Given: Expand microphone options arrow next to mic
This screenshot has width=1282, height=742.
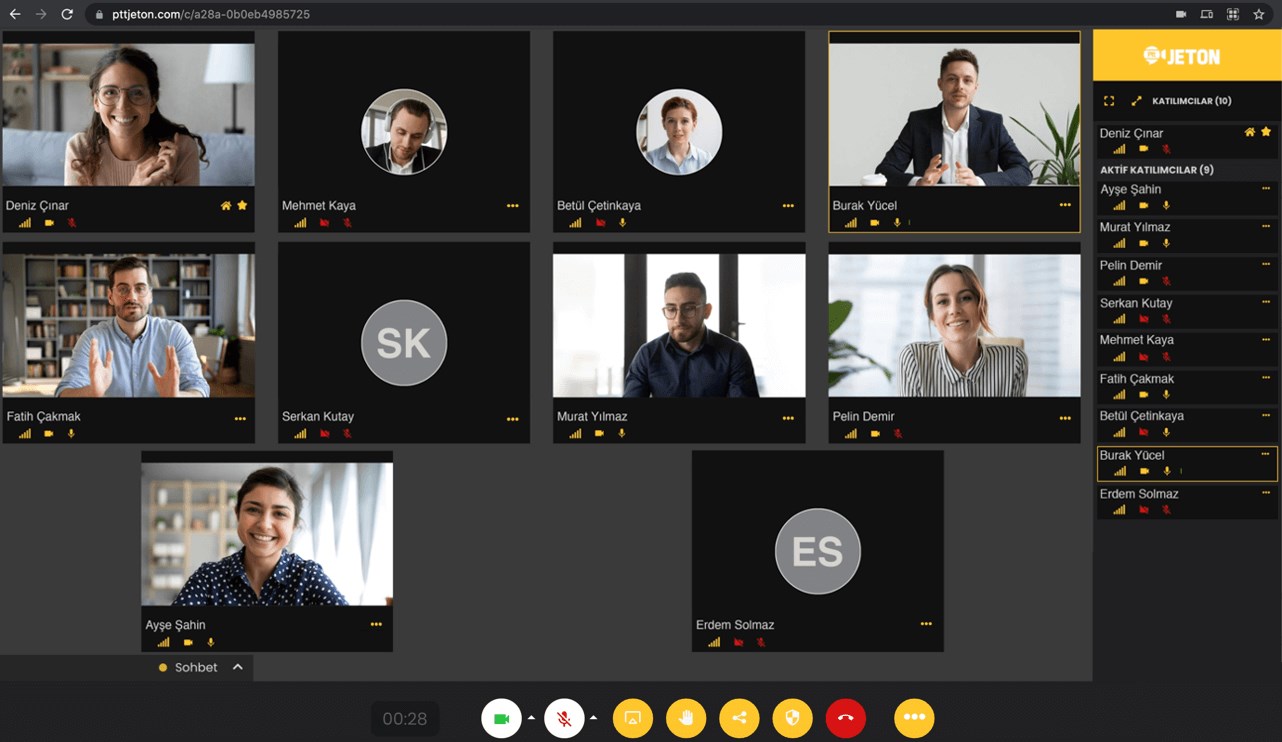Looking at the screenshot, I should [x=593, y=718].
